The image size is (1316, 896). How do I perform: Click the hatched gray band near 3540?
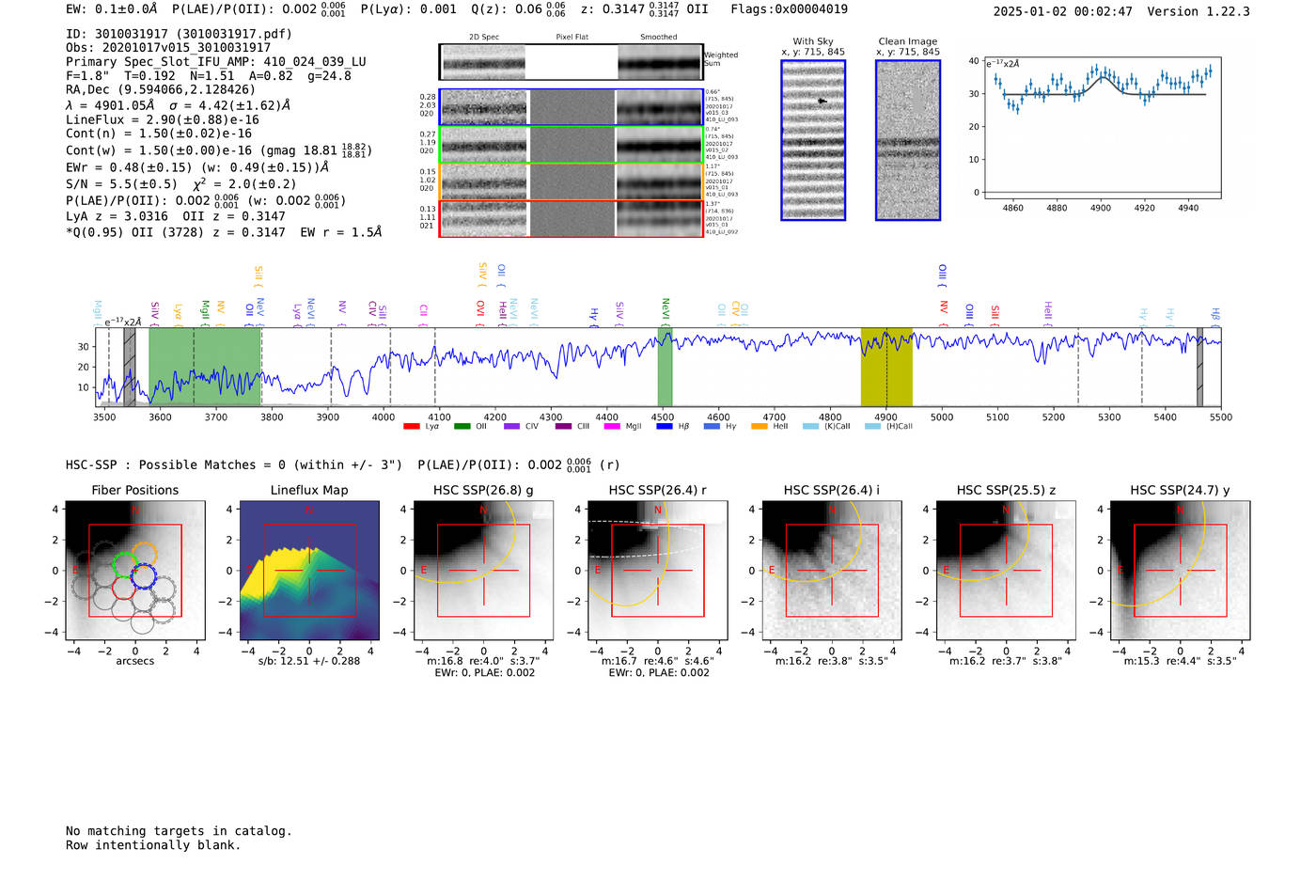point(130,367)
